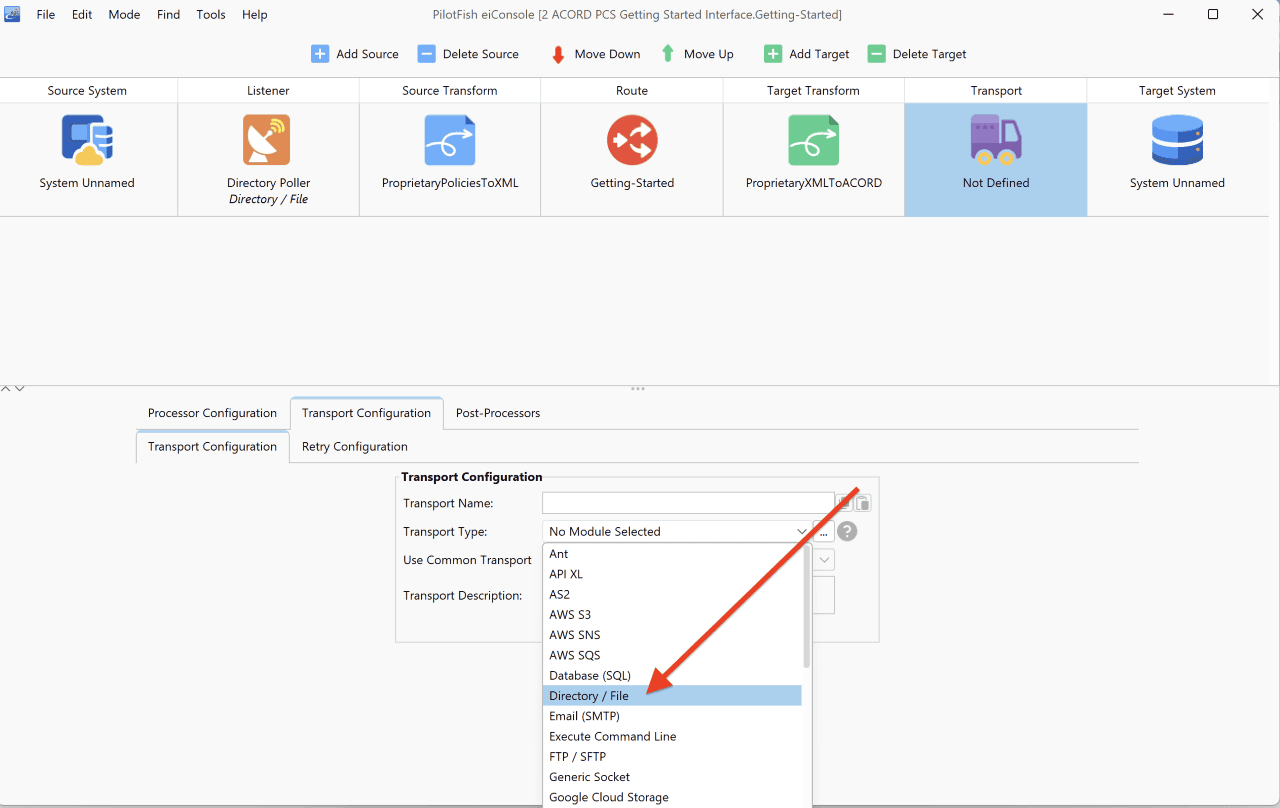Click the paste clipboard icon beside Transport Name

863,503
